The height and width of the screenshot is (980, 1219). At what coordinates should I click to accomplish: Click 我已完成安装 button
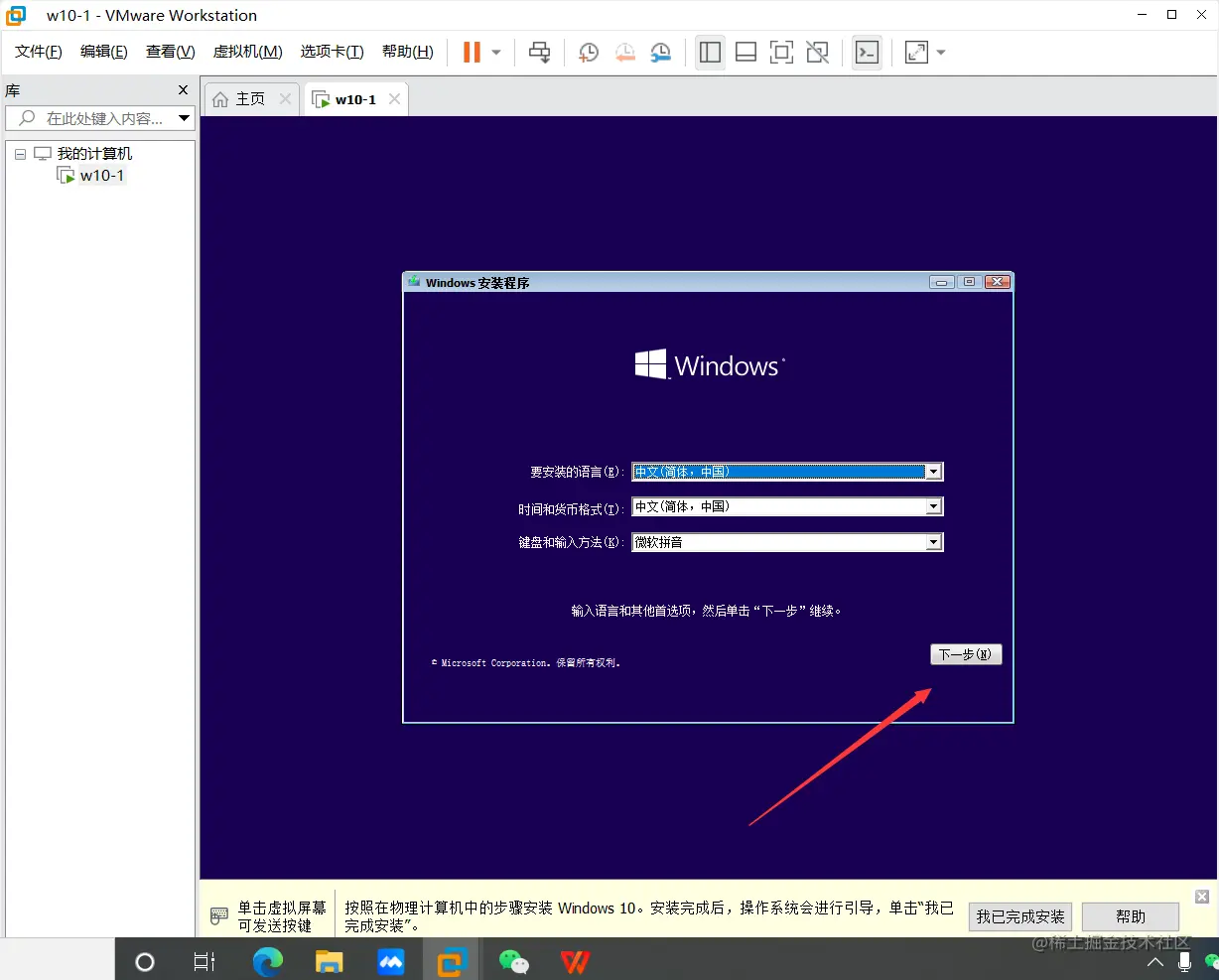pos(1020,916)
